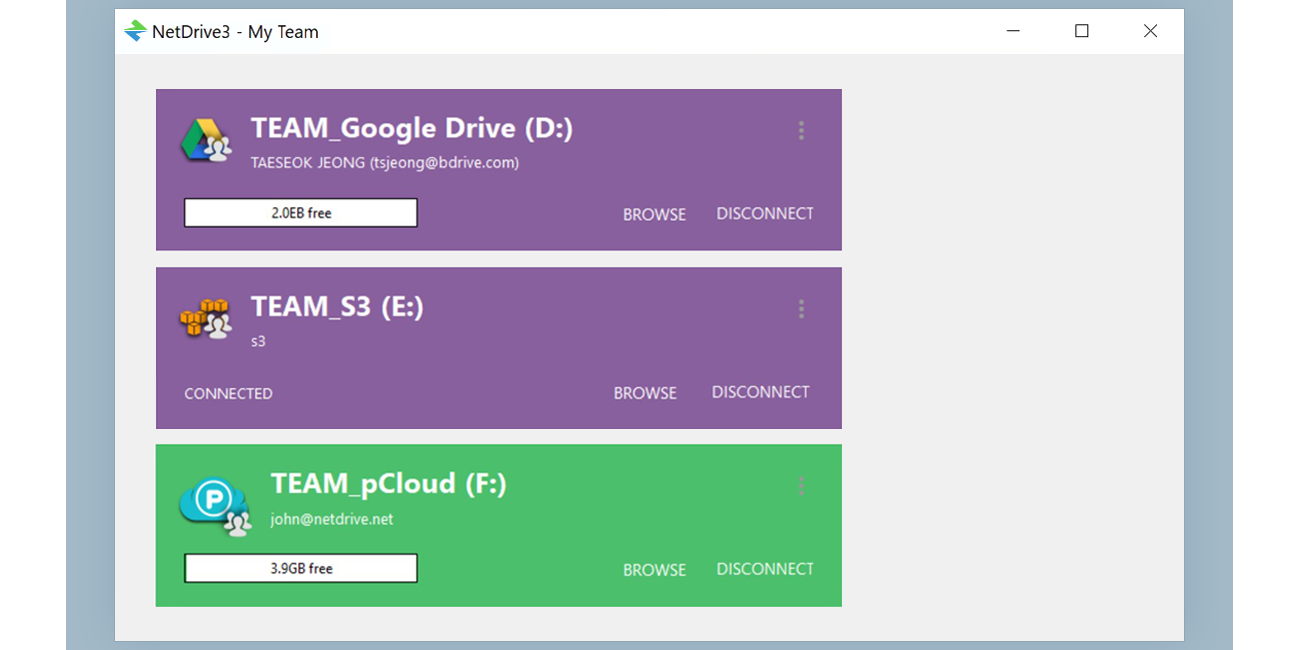Click the 2.0EB free storage bar

(300, 212)
